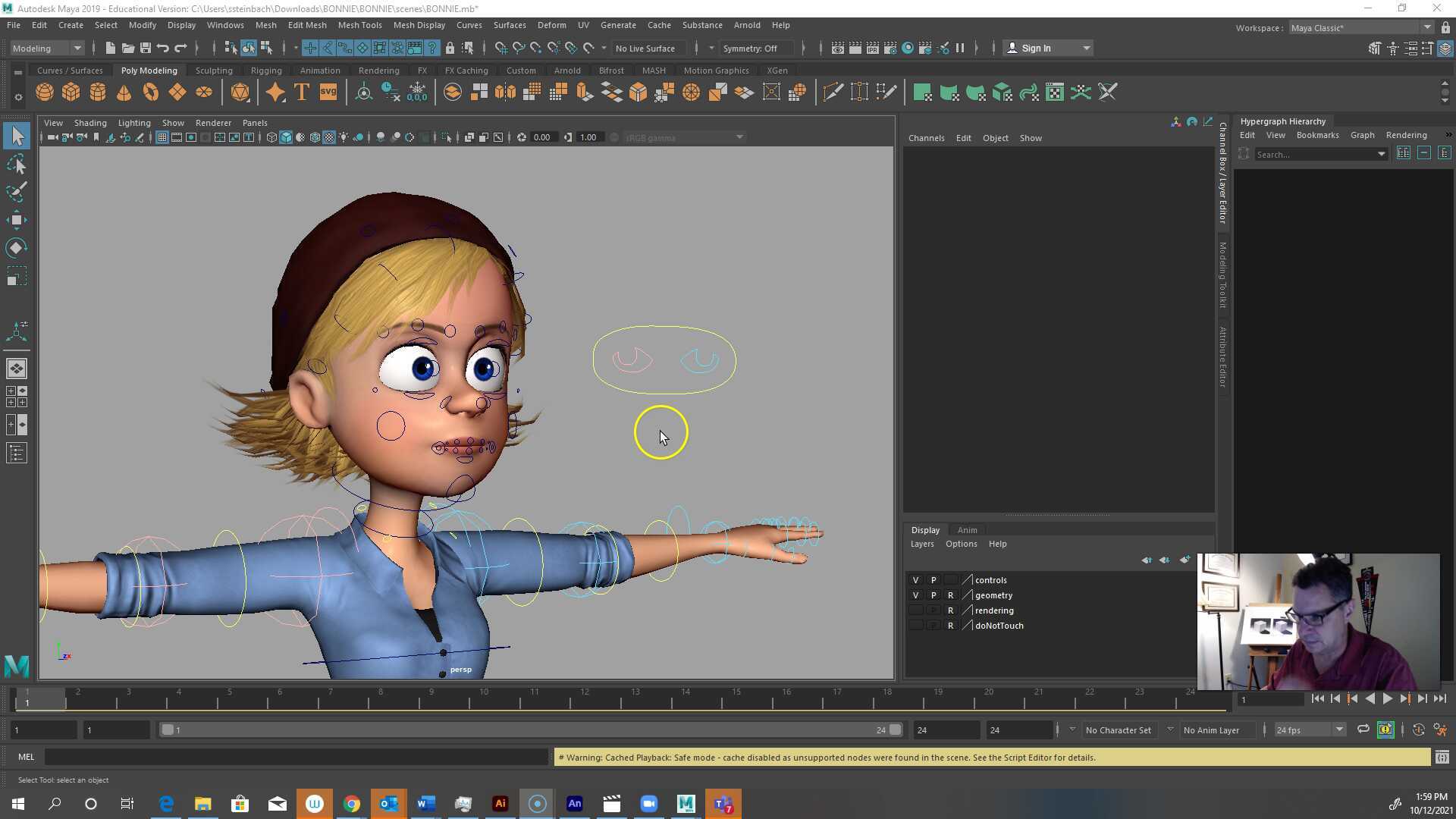Open the Deform menu

(551, 25)
